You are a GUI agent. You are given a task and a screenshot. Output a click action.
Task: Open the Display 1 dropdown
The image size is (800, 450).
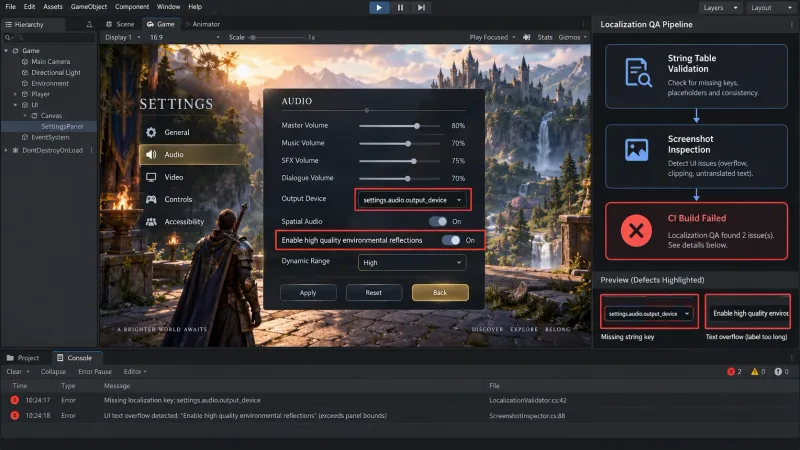tap(122, 37)
